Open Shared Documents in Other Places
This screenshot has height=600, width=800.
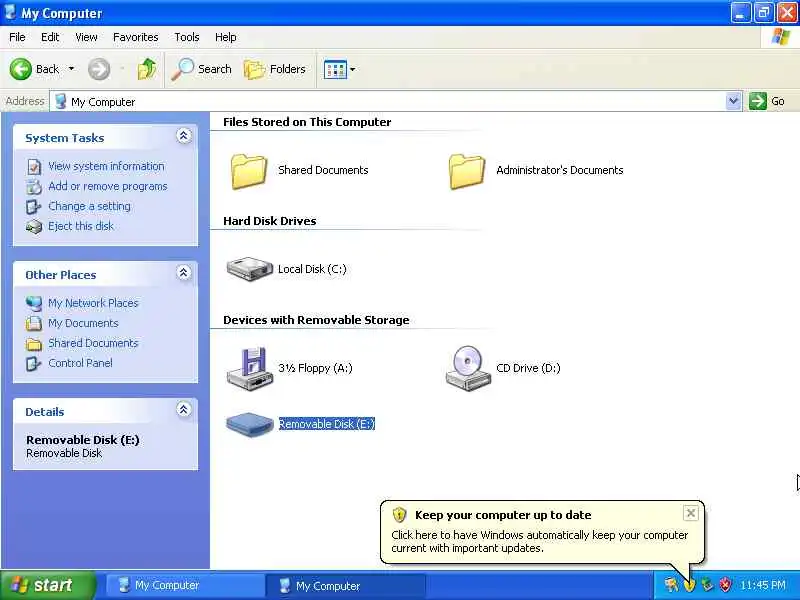coord(93,343)
